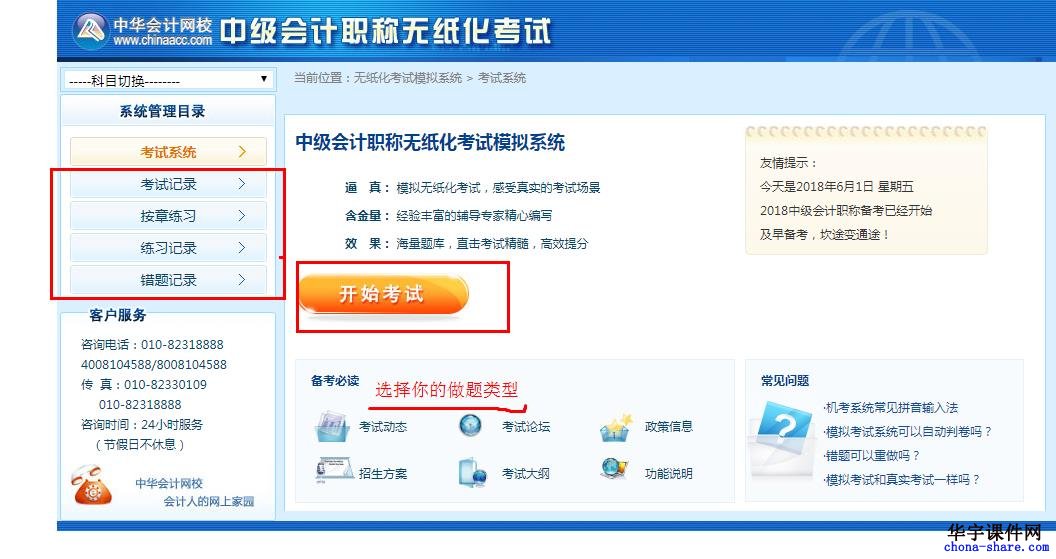The width and height of the screenshot is (1056, 559).
Task: Click the 考试论坛 clock icon
Action: [470, 425]
